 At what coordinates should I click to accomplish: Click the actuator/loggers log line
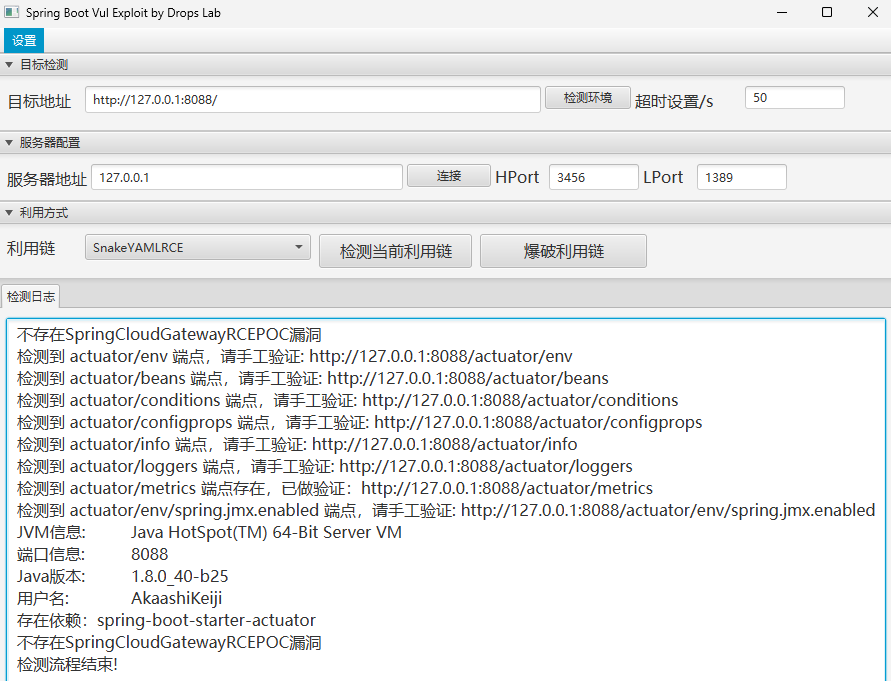(x=324, y=466)
